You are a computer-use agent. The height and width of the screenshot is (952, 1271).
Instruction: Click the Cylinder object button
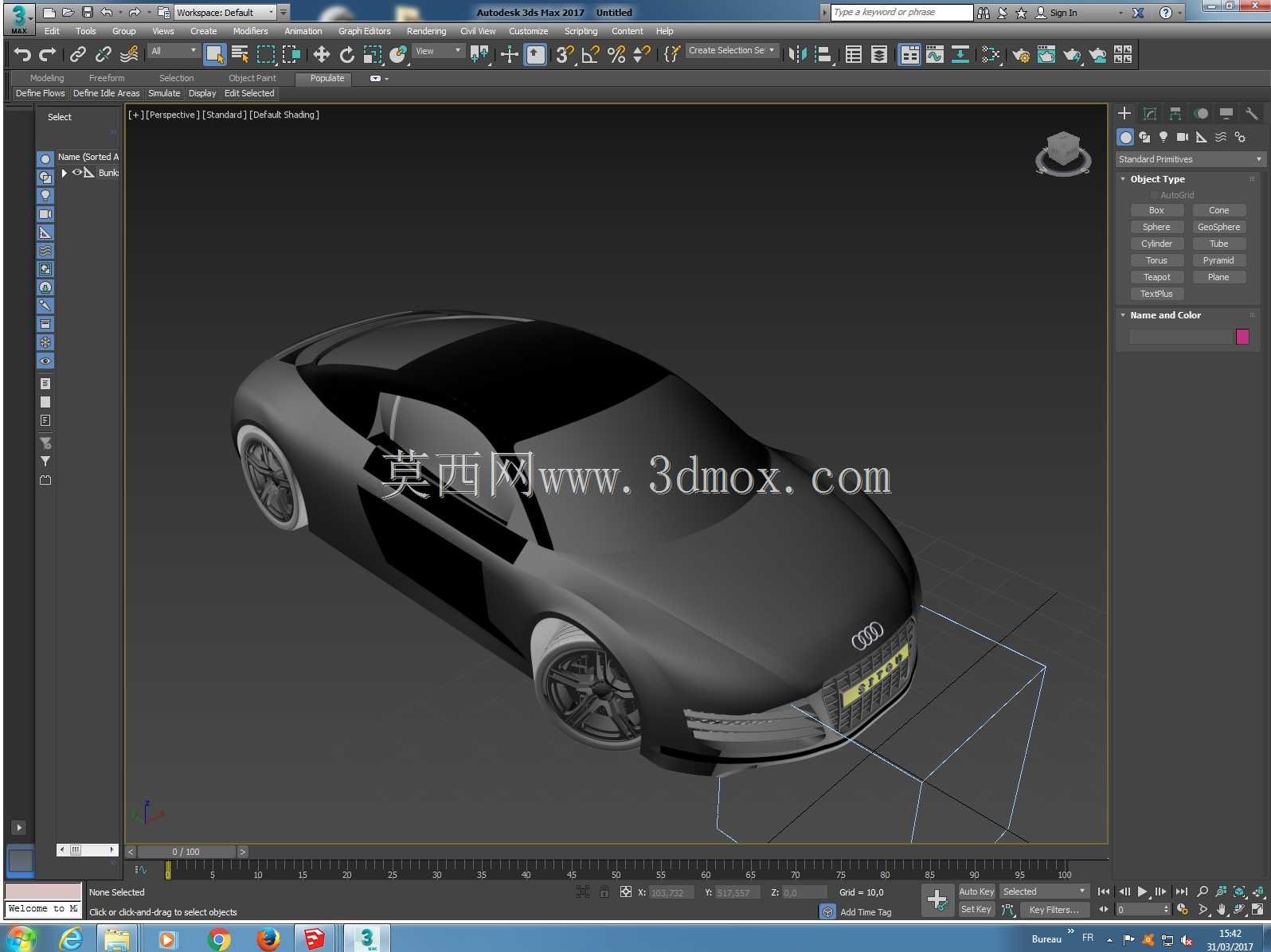click(x=1156, y=244)
